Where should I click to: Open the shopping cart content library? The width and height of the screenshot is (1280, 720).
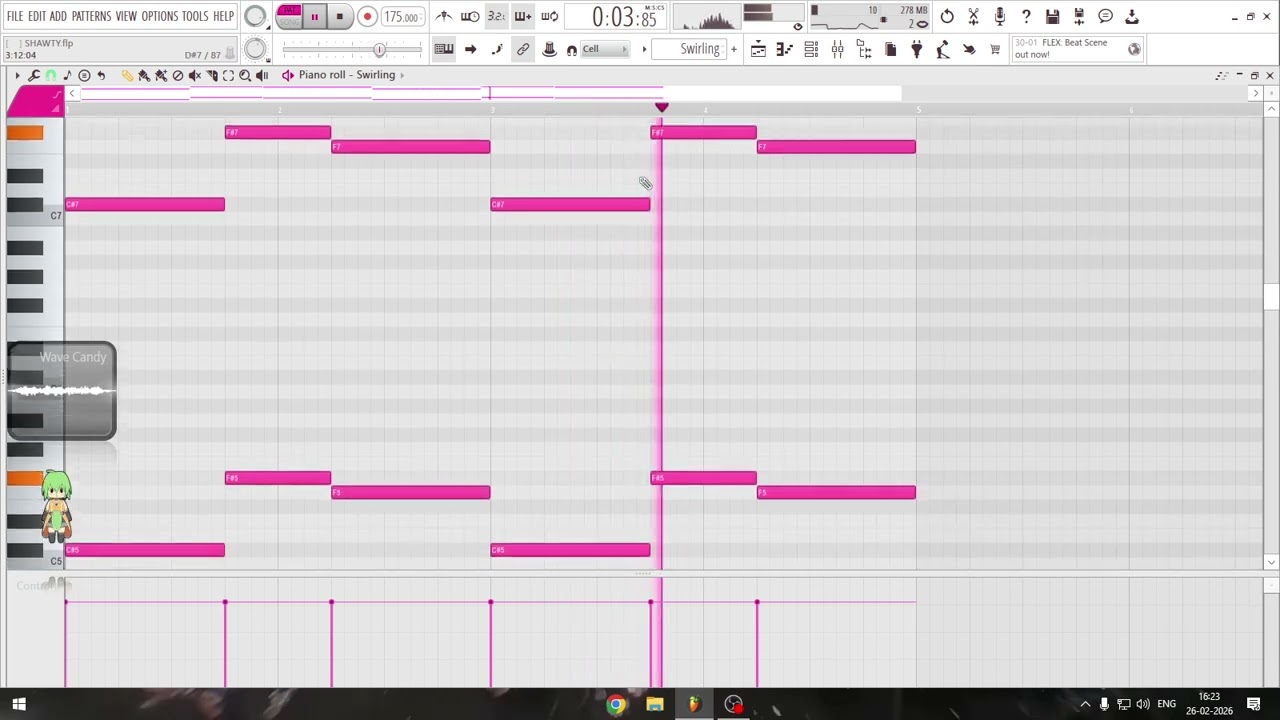pos(995,49)
